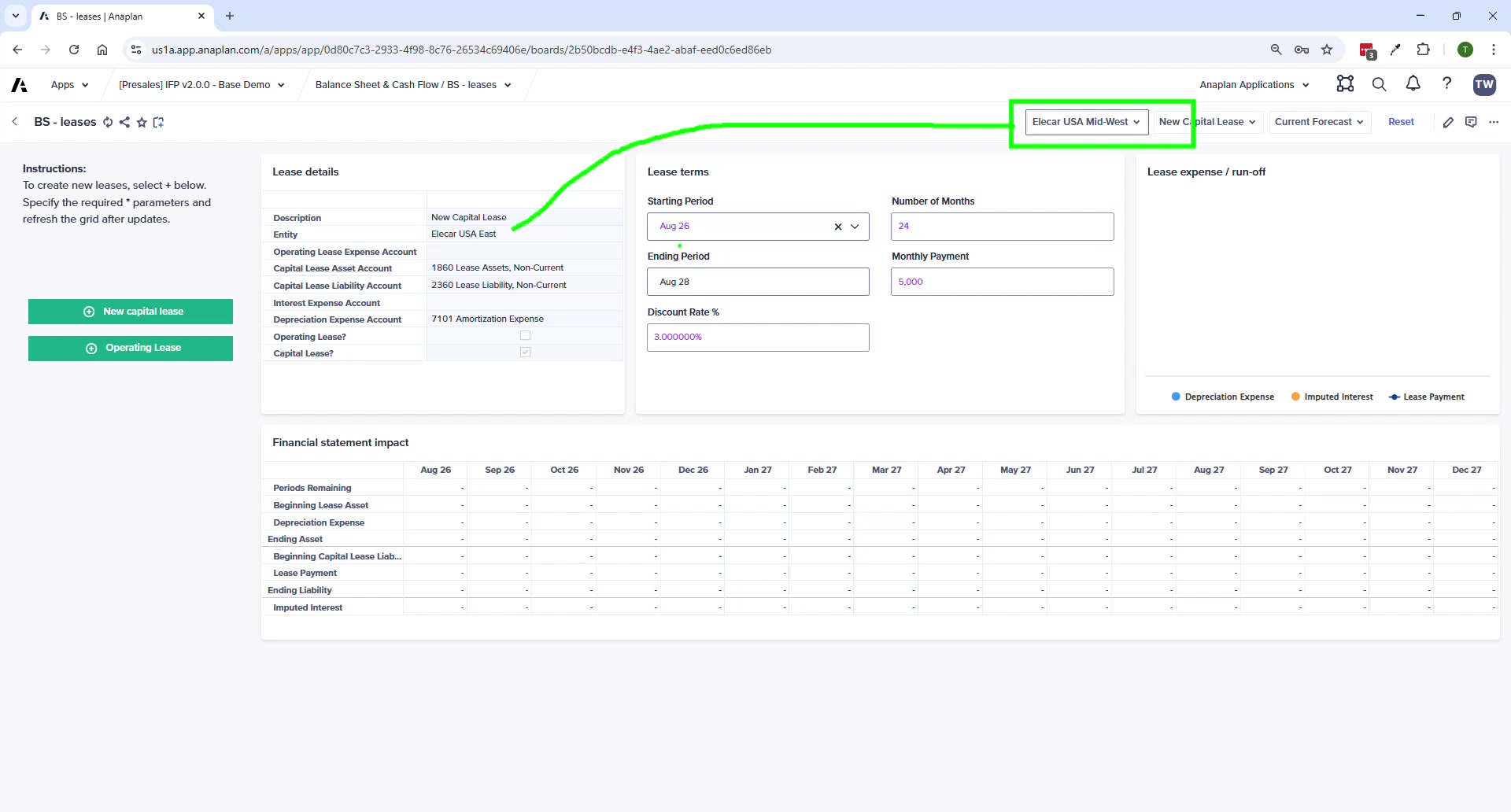Click the New capital lease button
The image size is (1511, 812).
click(x=131, y=311)
